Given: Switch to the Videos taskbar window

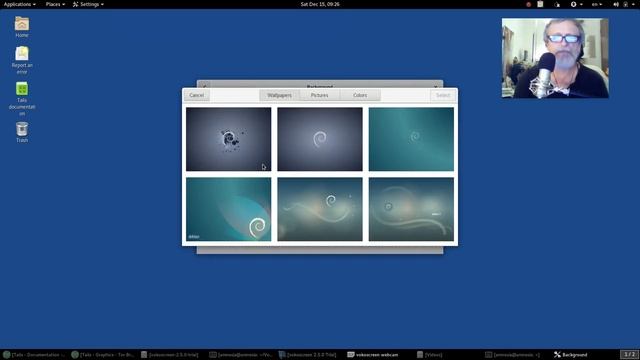Looking at the screenshot, I should point(429,355).
